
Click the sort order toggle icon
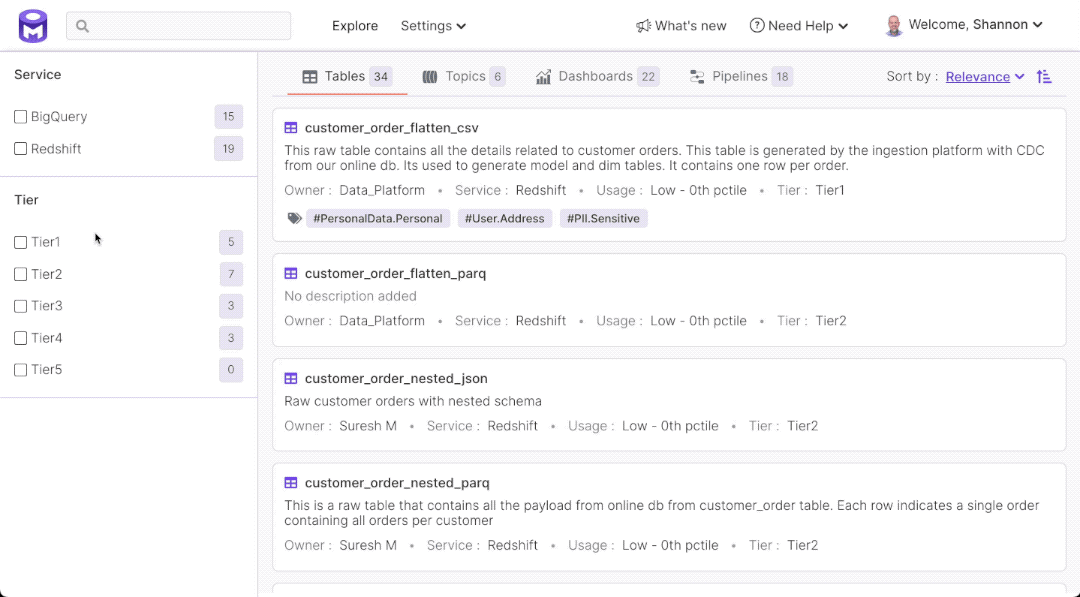point(1044,77)
